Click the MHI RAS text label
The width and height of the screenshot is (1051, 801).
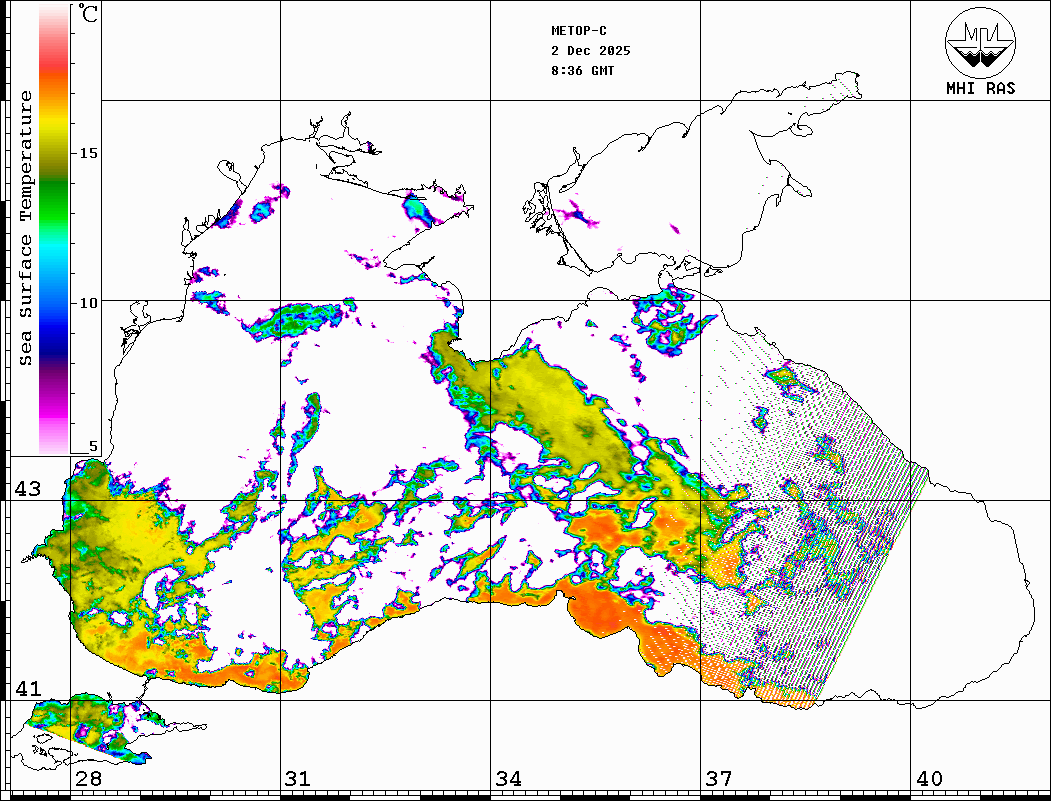pos(980,88)
